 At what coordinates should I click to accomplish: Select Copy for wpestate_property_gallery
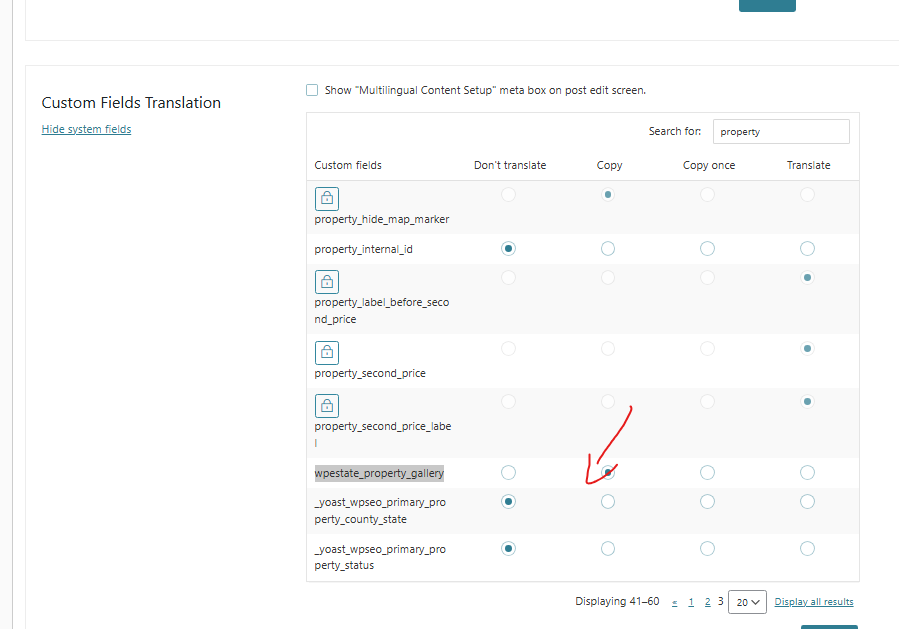608,472
